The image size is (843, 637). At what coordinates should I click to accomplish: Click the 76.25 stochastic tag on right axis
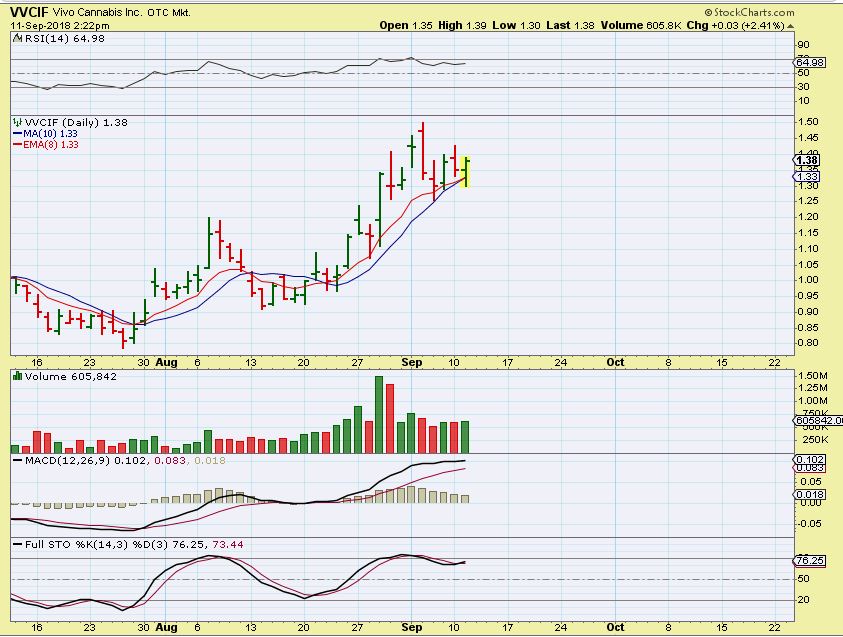tap(809, 561)
